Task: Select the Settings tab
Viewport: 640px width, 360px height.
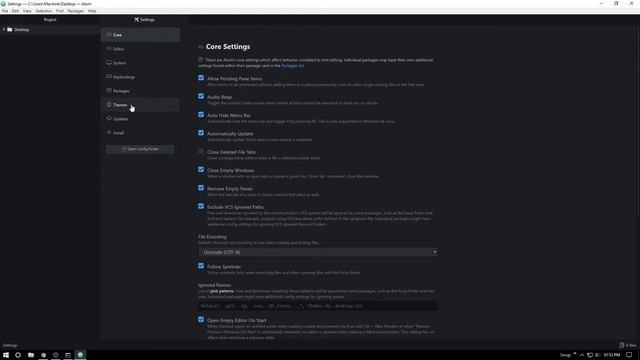Action: click(x=144, y=20)
